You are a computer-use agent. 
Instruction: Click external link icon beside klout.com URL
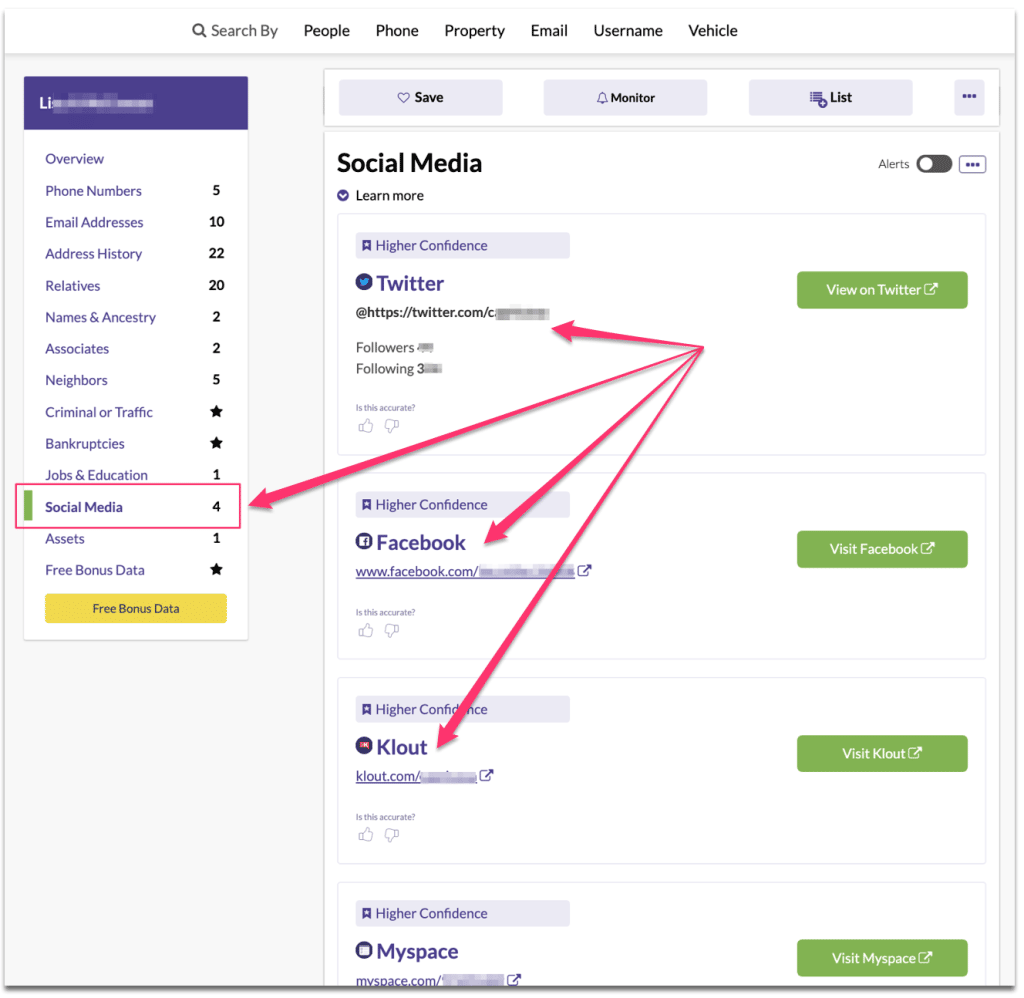[x=487, y=775]
